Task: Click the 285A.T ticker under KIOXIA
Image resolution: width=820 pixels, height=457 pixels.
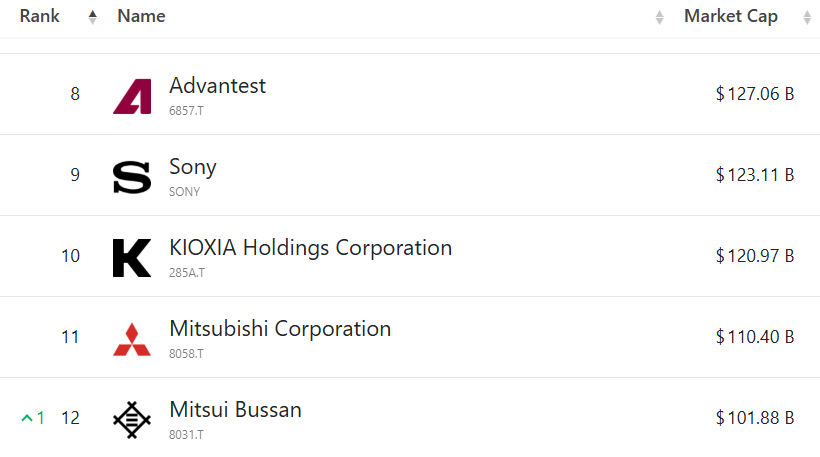Action: (x=186, y=272)
